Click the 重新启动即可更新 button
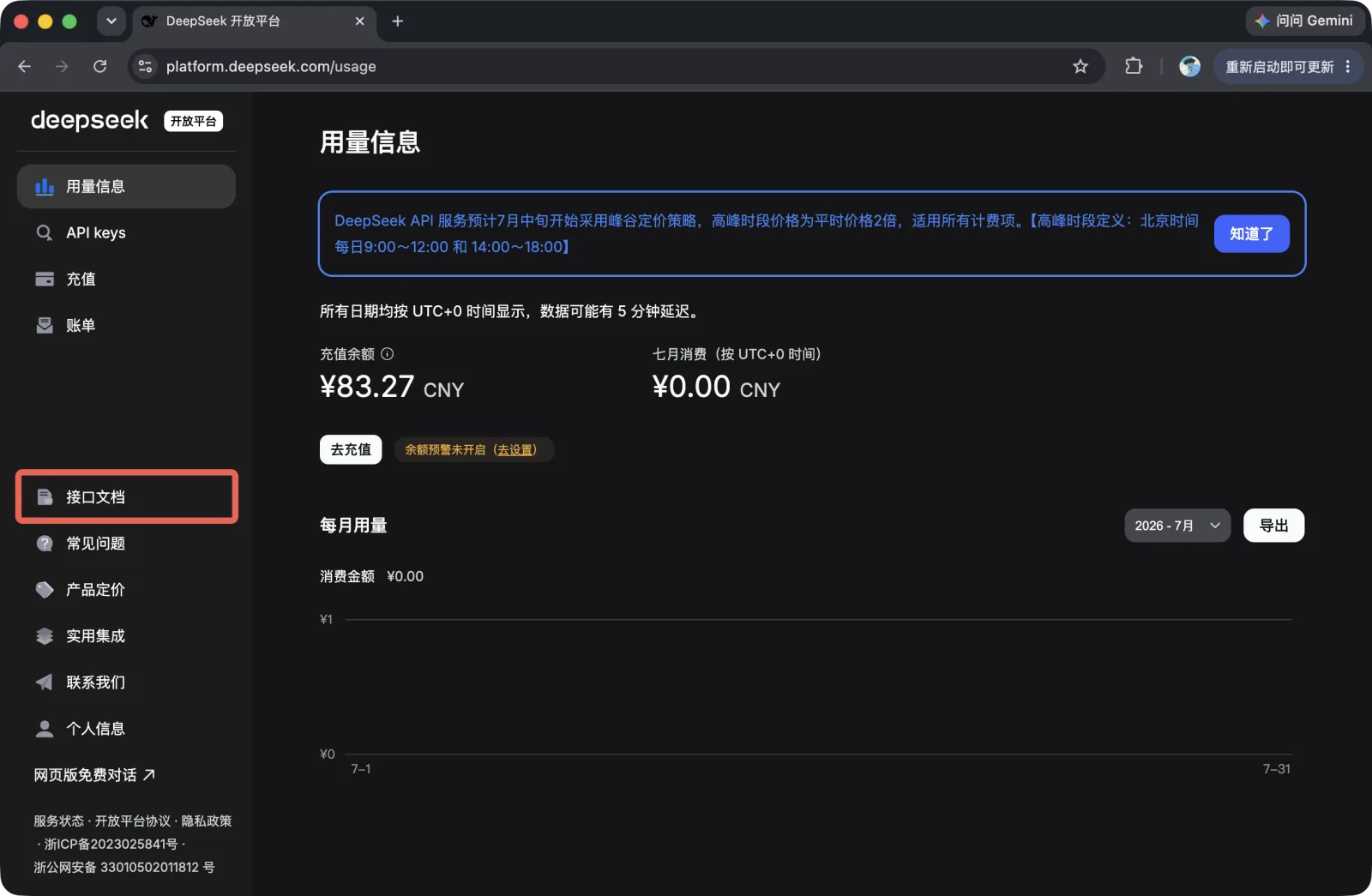 coord(1279,66)
